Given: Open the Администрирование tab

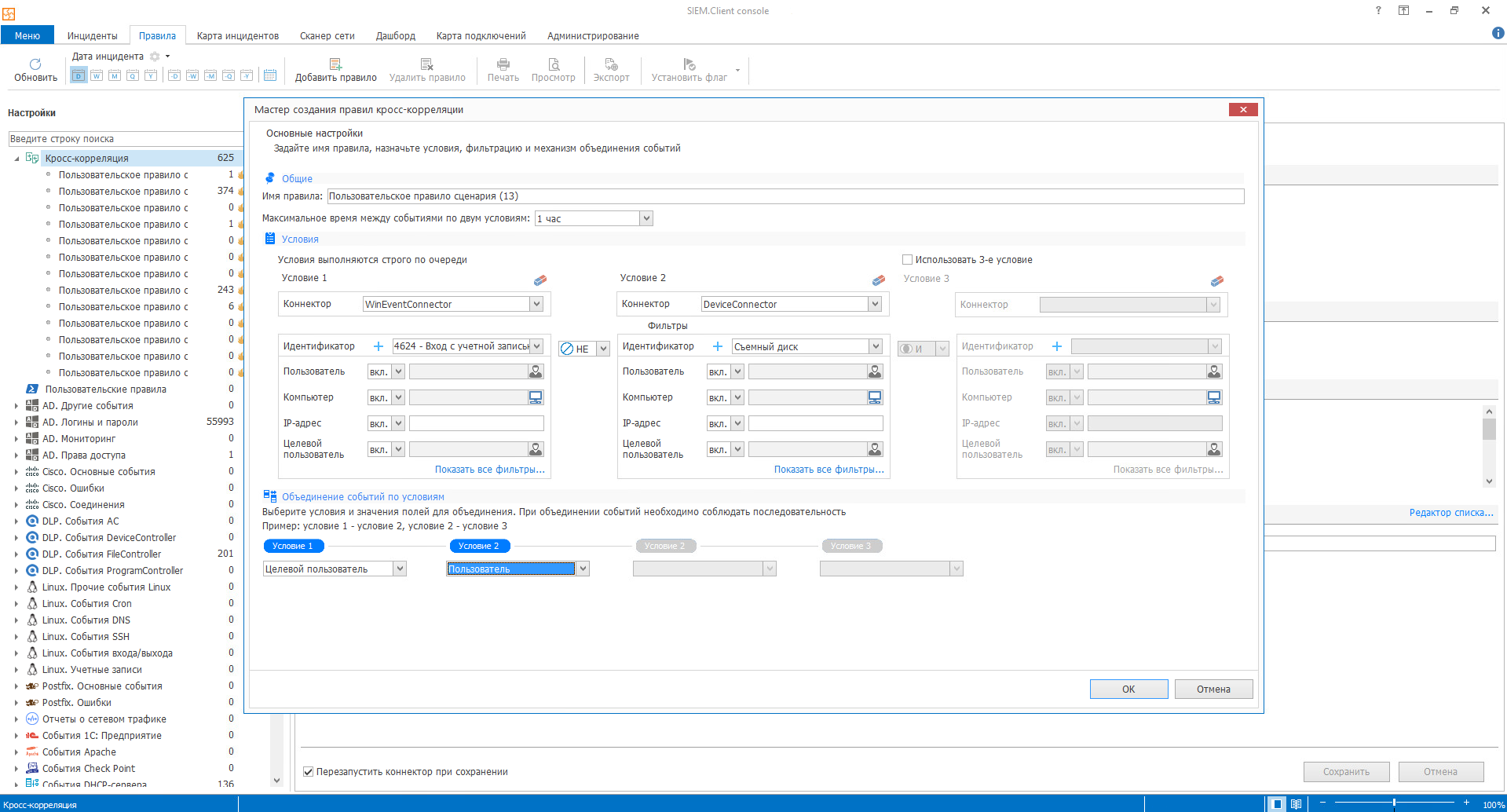Looking at the screenshot, I should [593, 36].
